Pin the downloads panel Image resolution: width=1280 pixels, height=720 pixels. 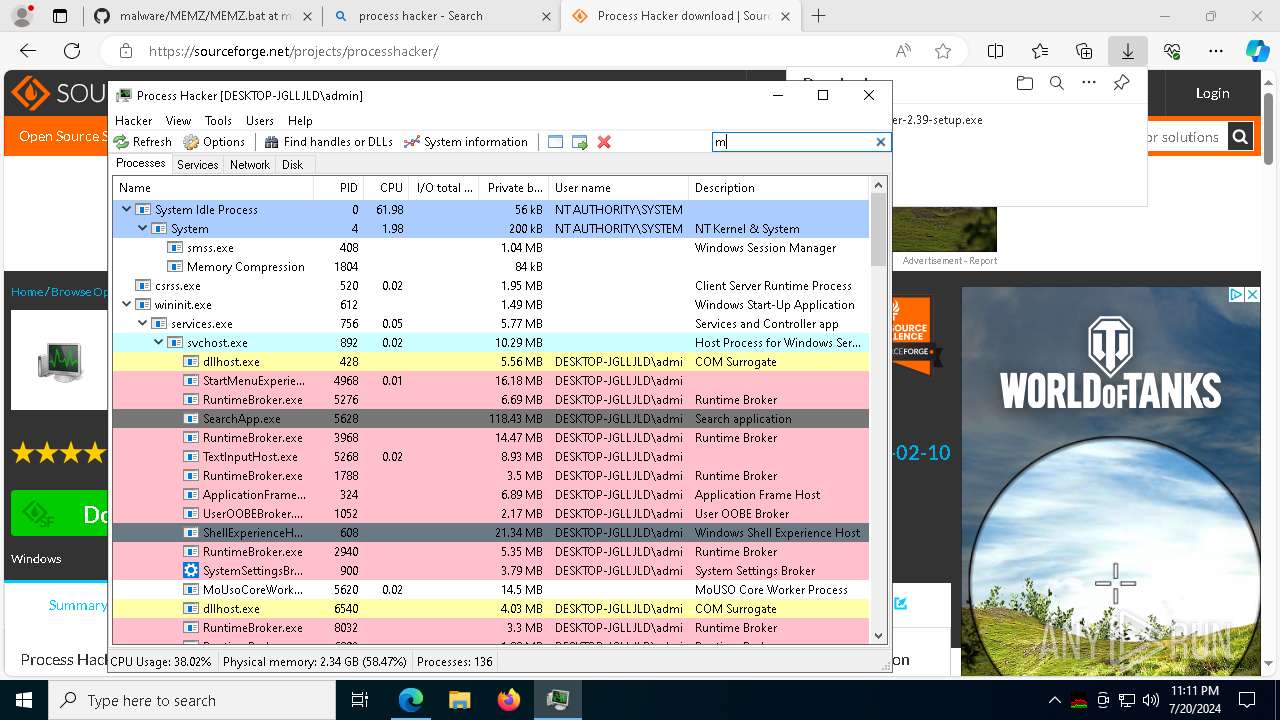[1122, 83]
